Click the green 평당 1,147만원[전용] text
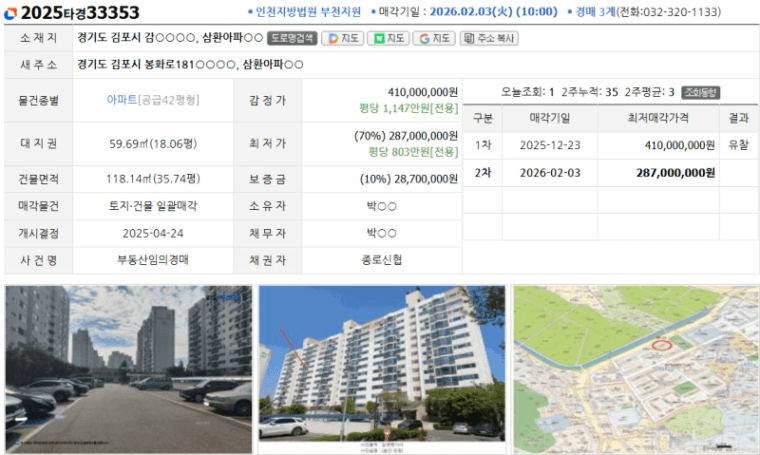This screenshot has width=760, height=455. [x=409, y=108]
